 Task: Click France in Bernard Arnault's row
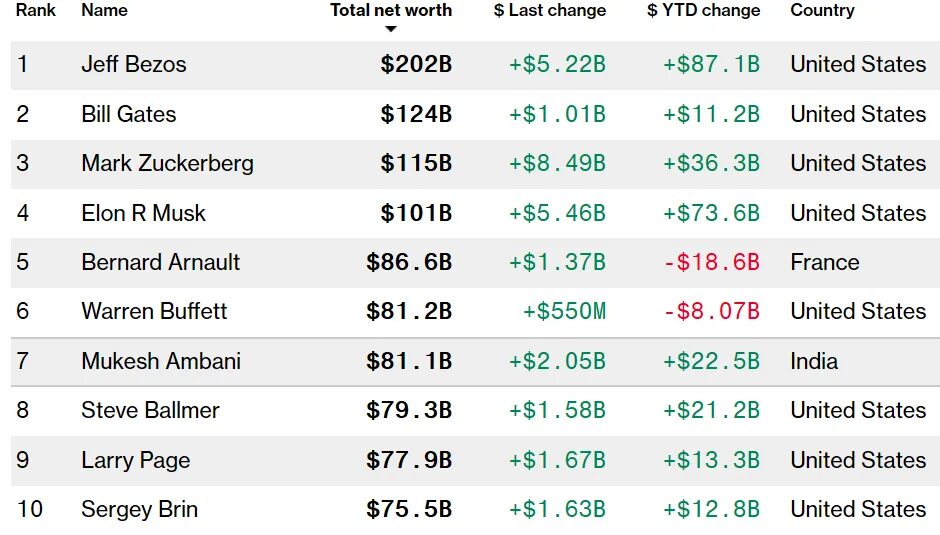click(824, 262)
